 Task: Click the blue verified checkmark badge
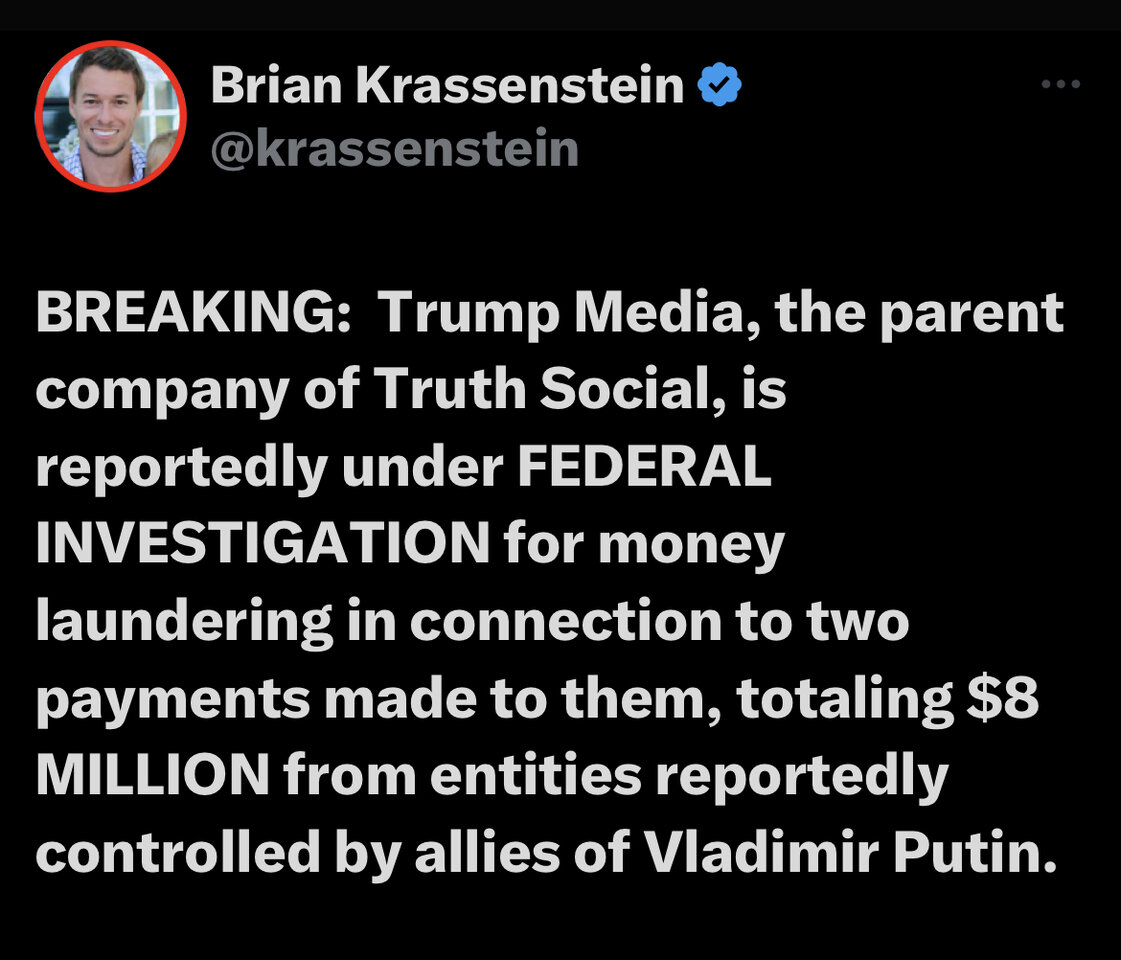click(x=718, y=88)
